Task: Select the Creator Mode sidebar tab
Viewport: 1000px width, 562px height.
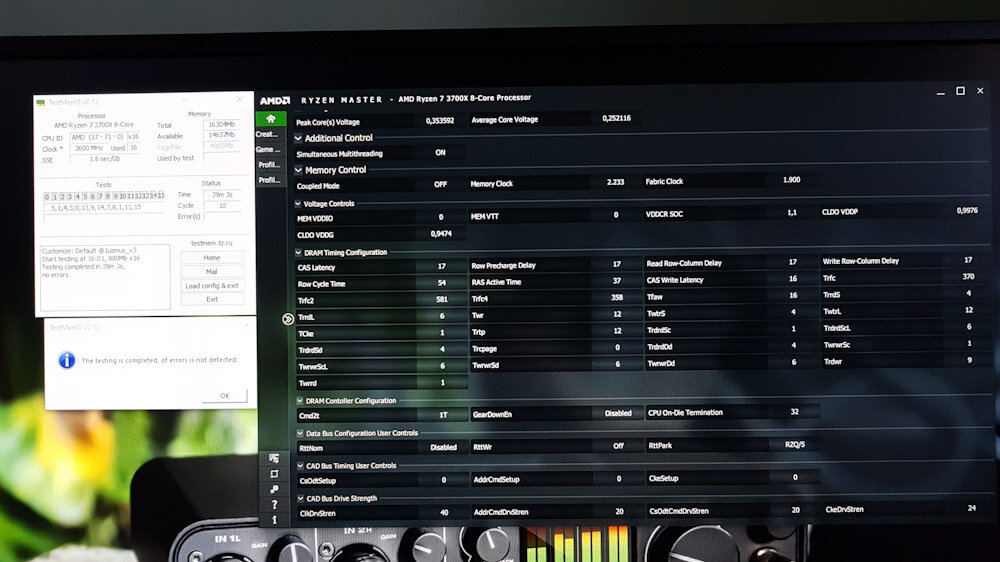Action: pyautogui.click(x=268, y=134)
